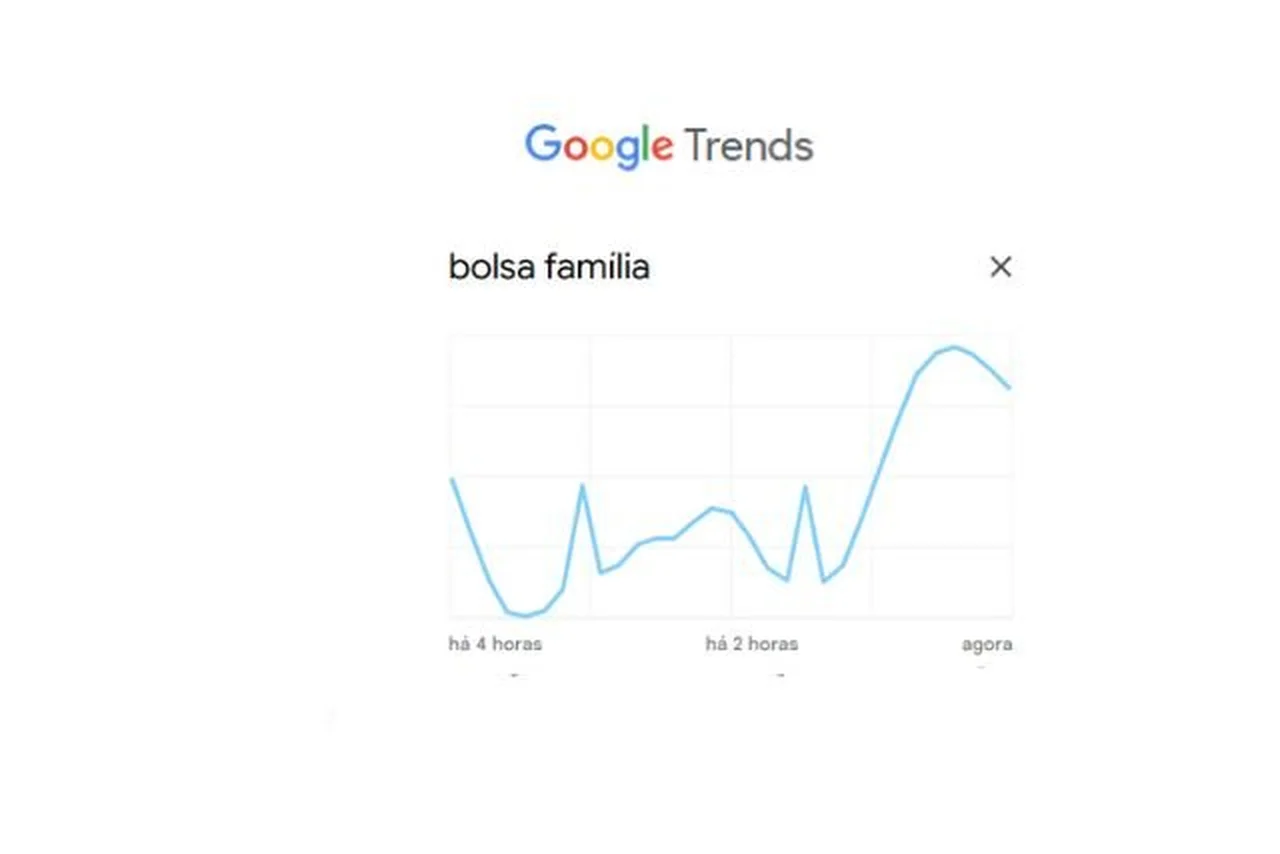Image resolution: width=1280 pixels, height=854 pixels.
Task: Click the Google Trends logo
Action: [x=668, y=146]
